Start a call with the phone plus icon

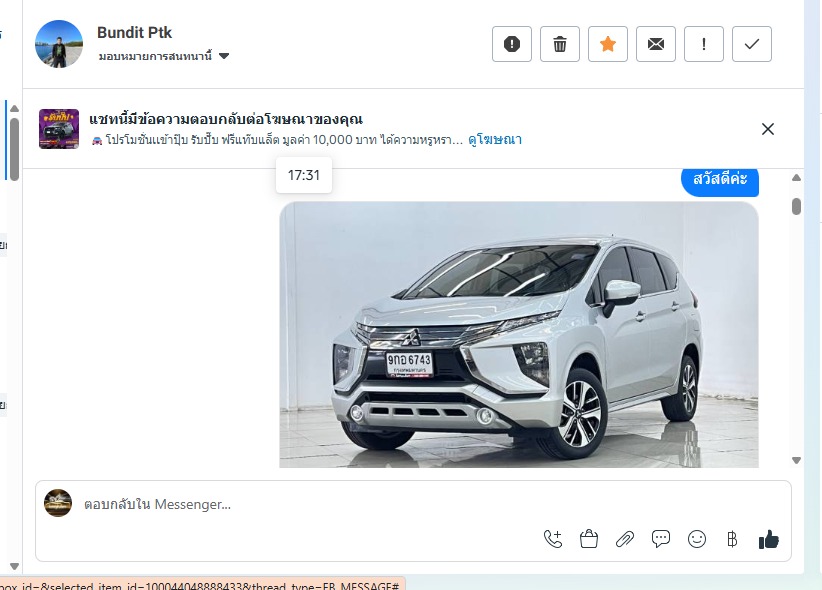point(553,539)
